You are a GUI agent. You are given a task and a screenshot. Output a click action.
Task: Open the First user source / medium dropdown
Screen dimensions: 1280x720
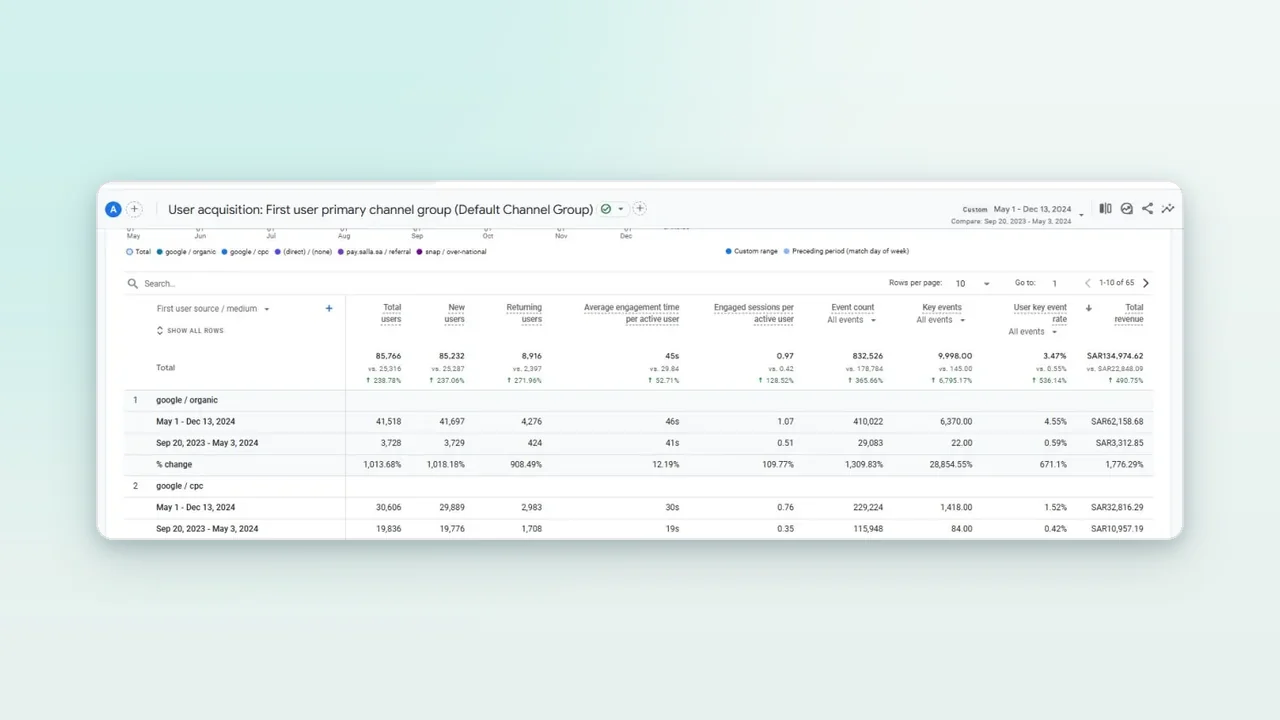click(x=213, y=309)
